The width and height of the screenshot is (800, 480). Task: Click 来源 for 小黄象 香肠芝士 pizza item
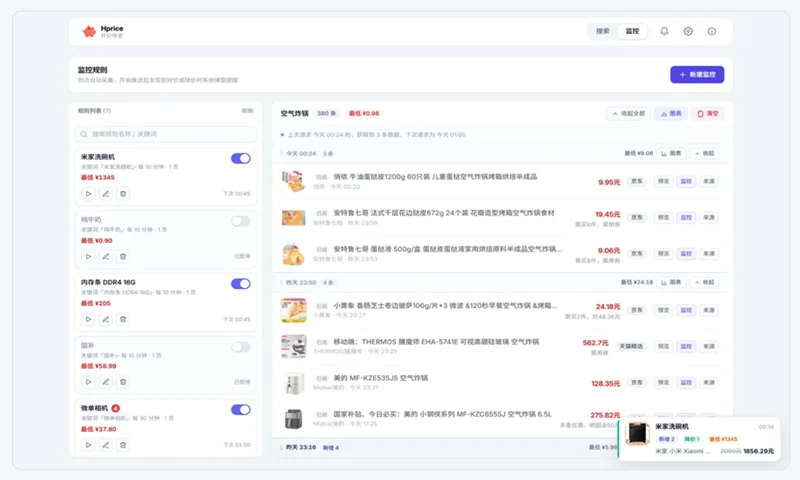709,311
